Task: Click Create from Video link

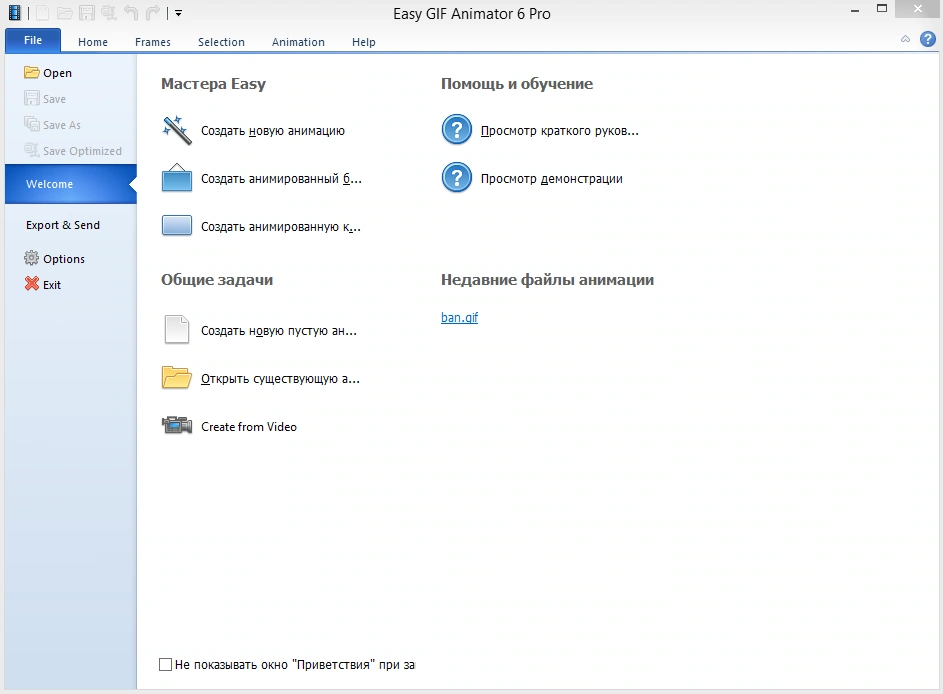Action: click(x=249, y=427)
